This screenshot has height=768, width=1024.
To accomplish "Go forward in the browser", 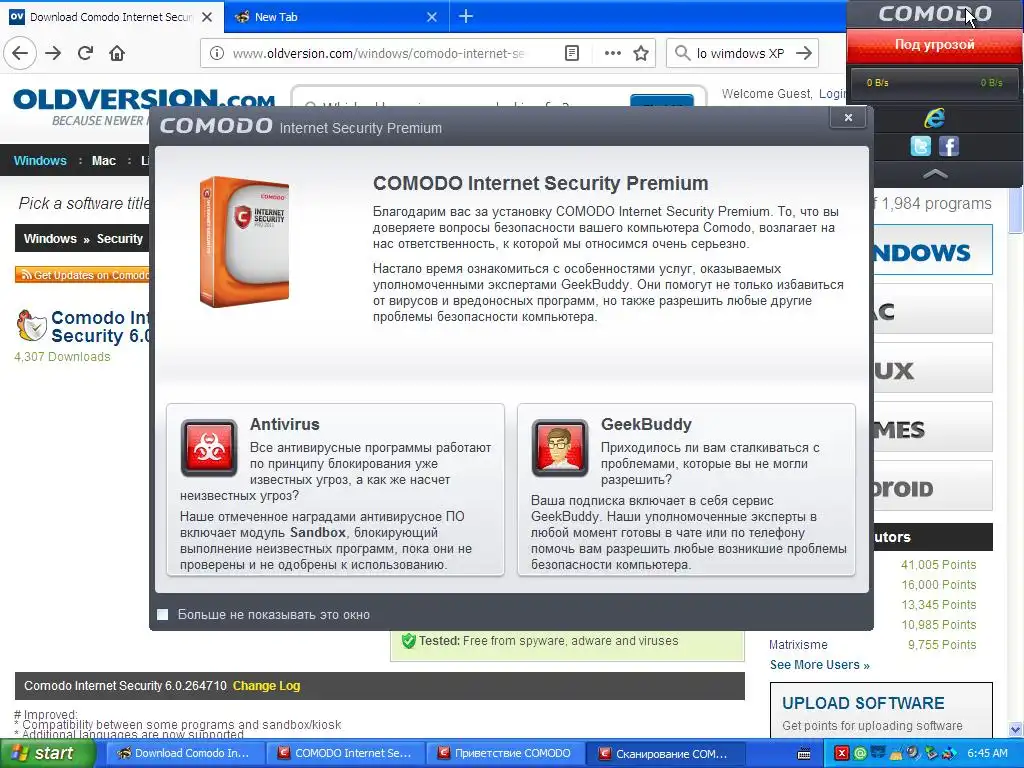I will click(53, 53).
